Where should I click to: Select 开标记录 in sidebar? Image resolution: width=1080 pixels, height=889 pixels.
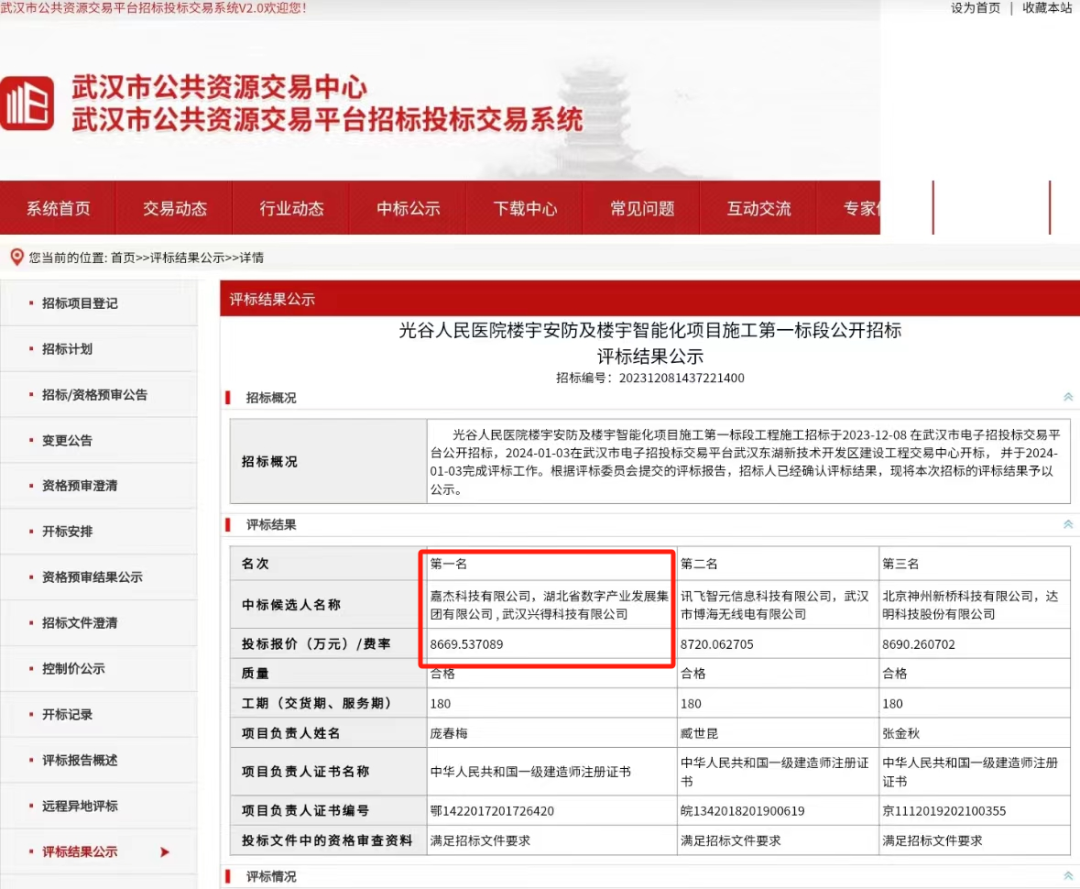pyautogui.click(x=67, y=715)
